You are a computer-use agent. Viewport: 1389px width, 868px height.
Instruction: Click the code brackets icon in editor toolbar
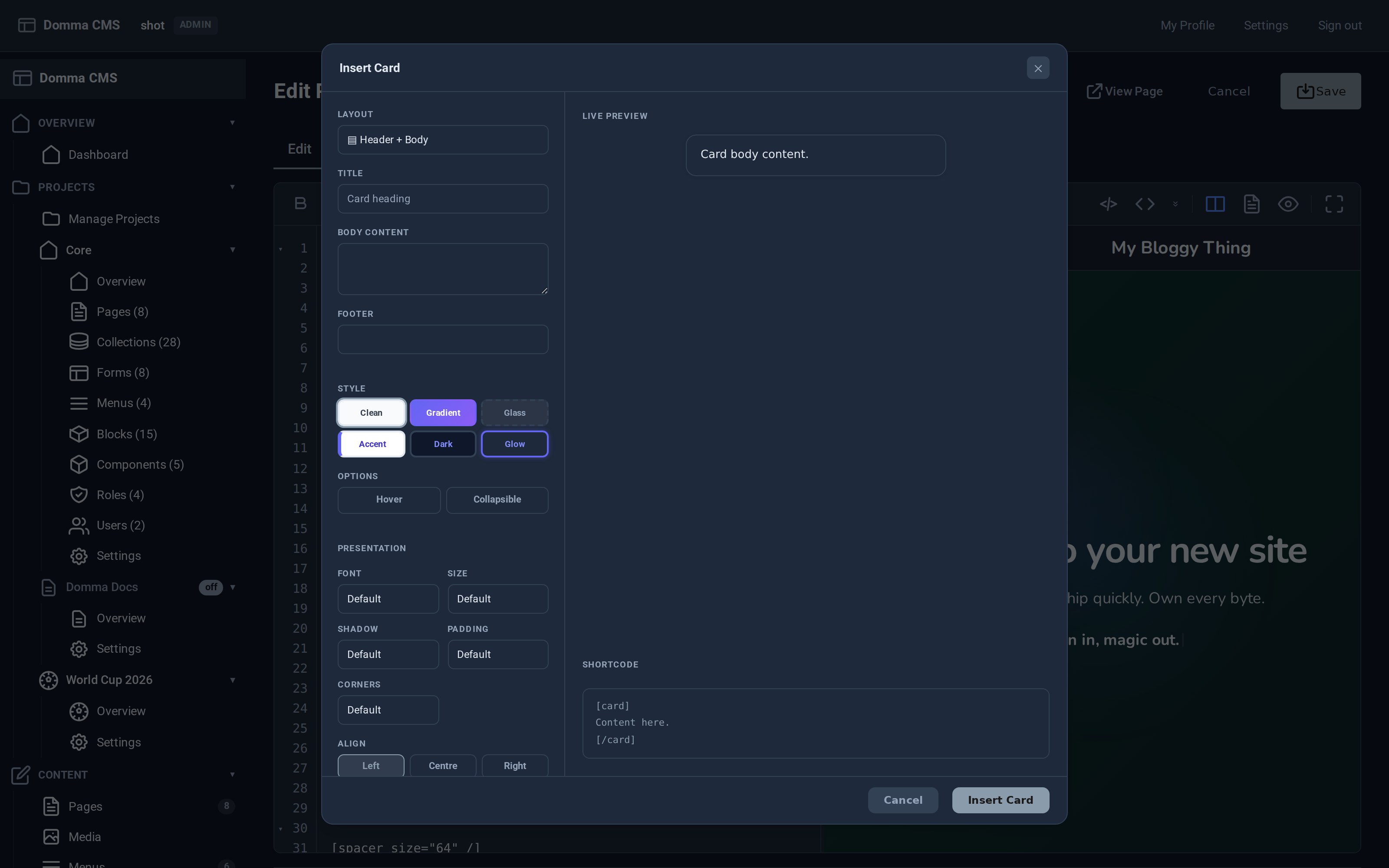click(1145, 204)
